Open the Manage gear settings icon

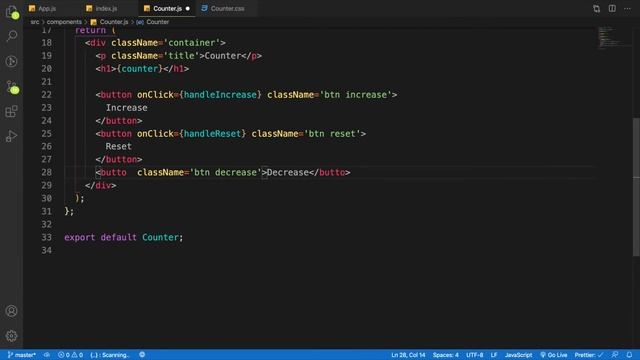coord(11,336)
